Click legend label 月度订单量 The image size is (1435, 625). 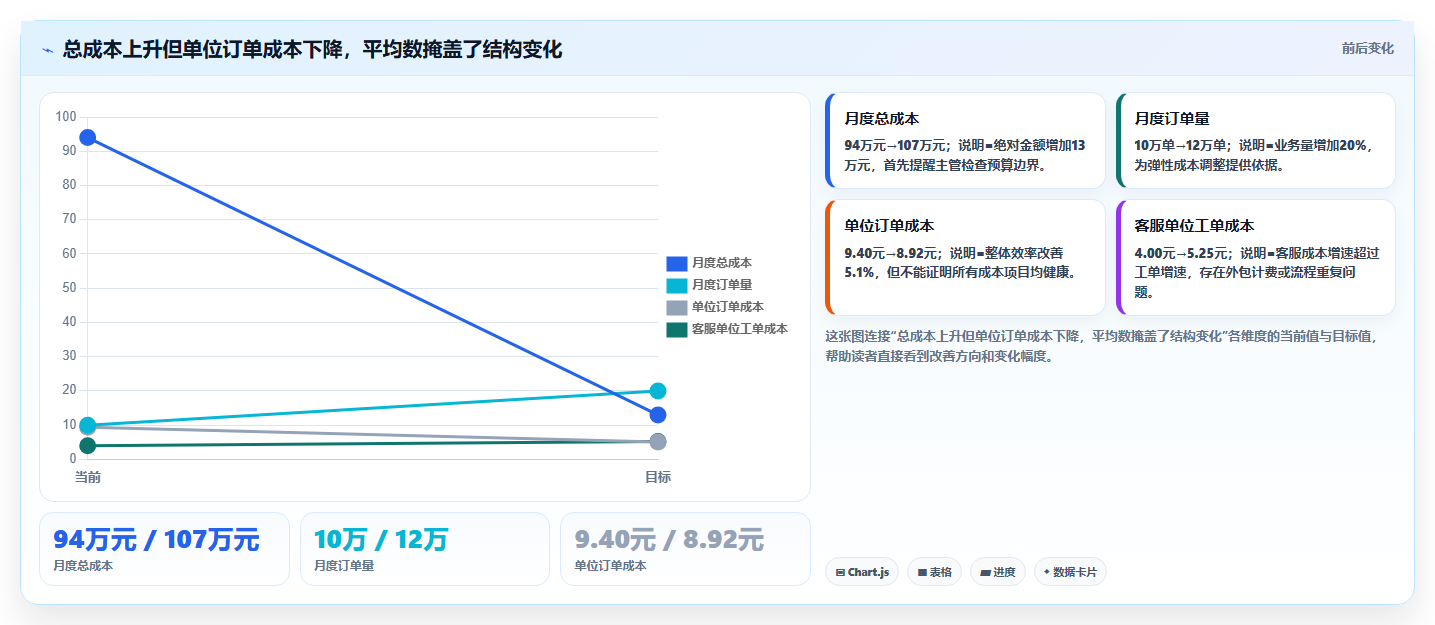(x=722, y=285)
